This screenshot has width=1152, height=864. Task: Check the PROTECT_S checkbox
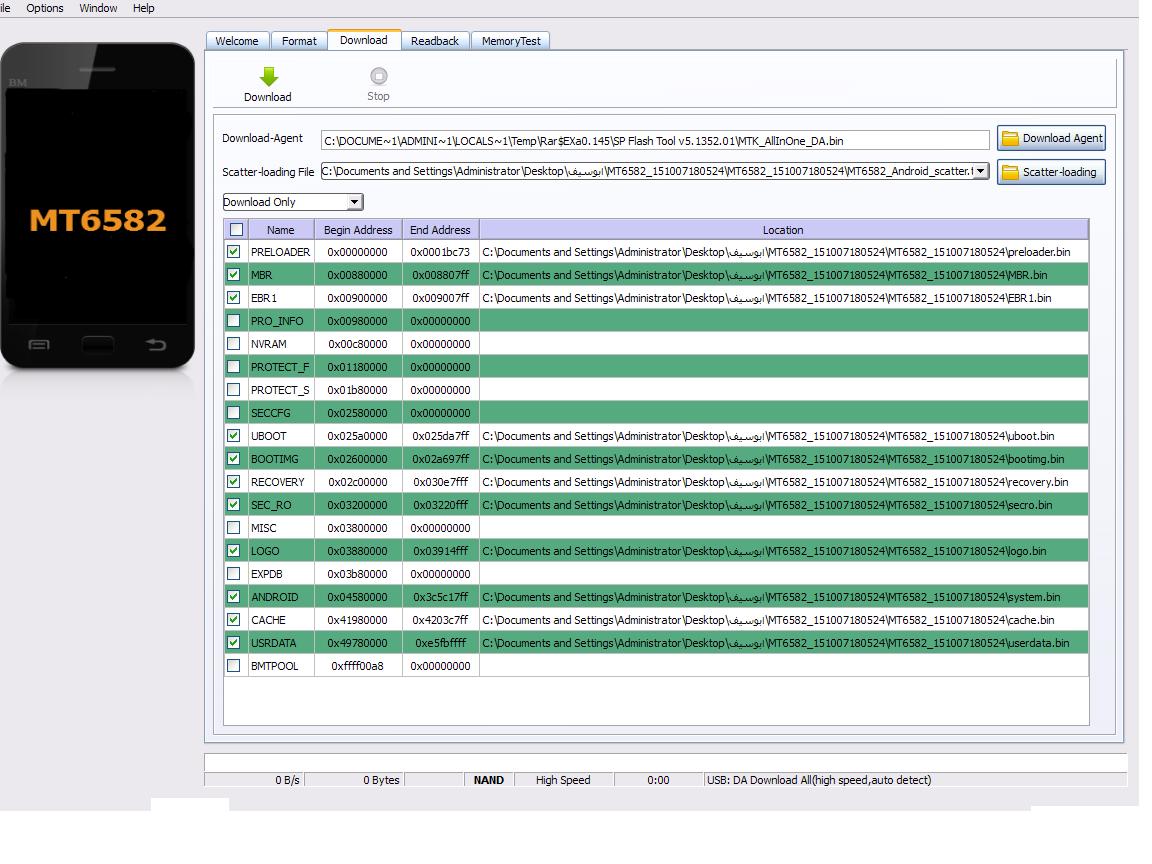[x=234, y=389]
